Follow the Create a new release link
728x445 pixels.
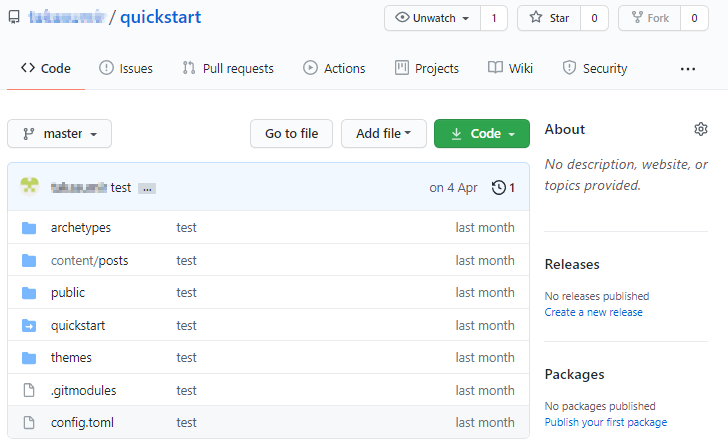pyautogui.click(x=593, y=312)
